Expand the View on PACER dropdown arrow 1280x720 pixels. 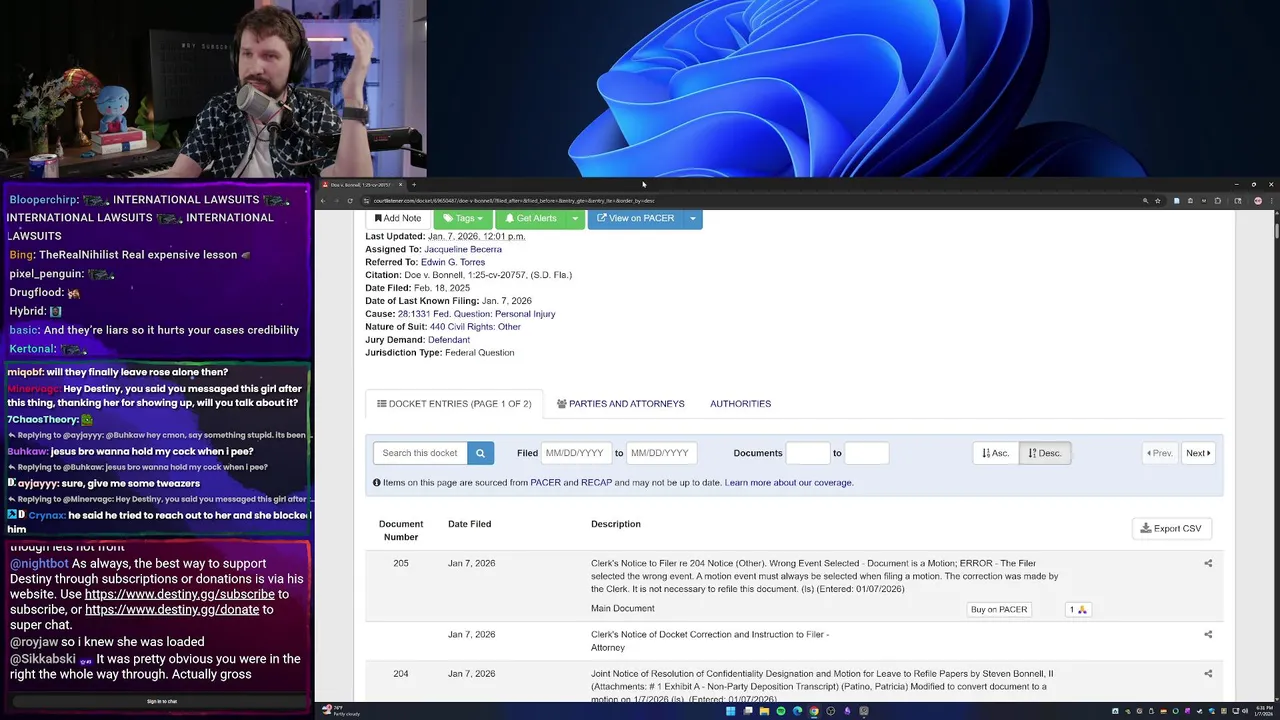click(x=693, y=218)
